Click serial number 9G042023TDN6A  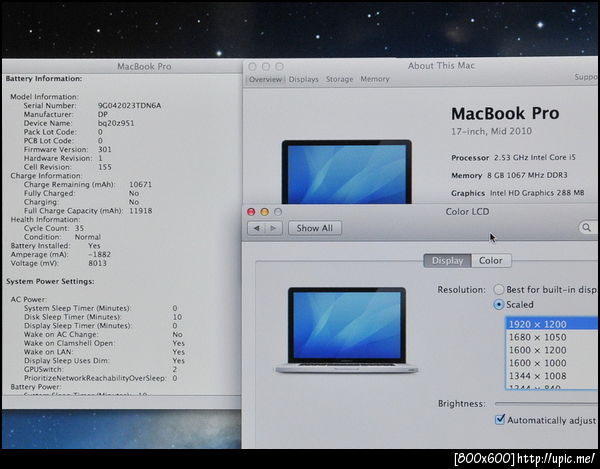(x=129, y=106)
